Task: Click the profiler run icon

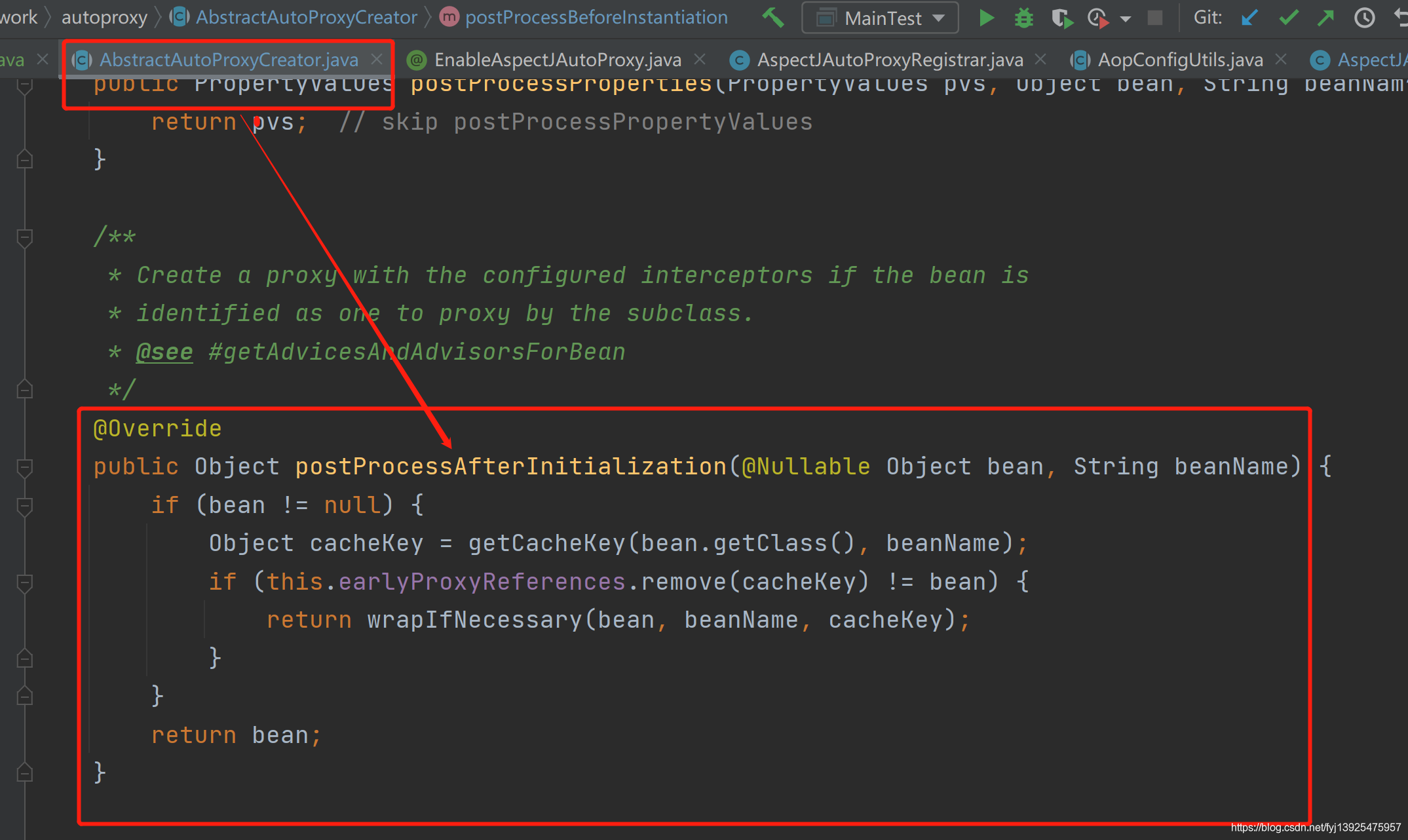Action: [x=1098, y=18]
